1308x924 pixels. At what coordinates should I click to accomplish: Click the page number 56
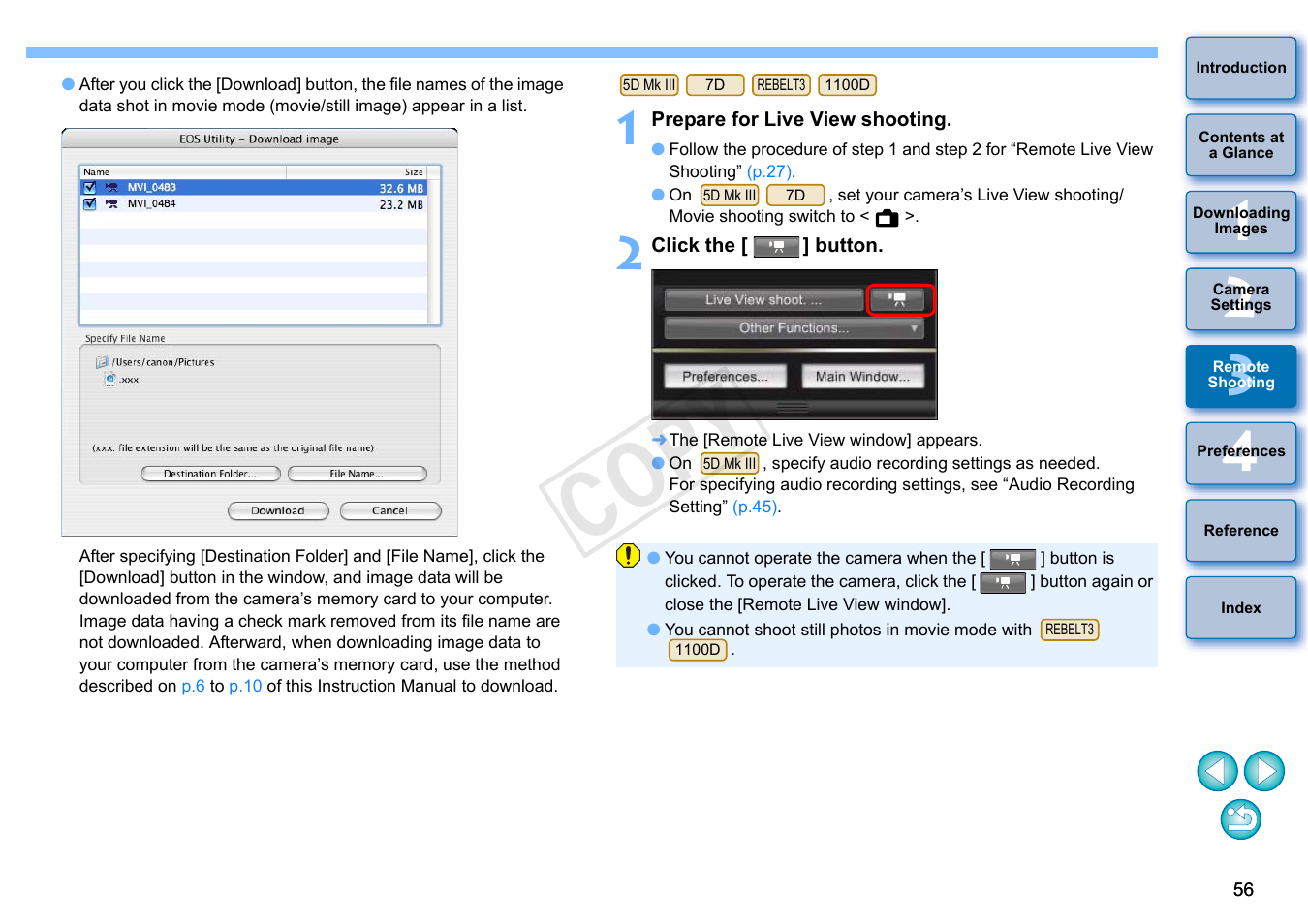[x=1243, y=889]
